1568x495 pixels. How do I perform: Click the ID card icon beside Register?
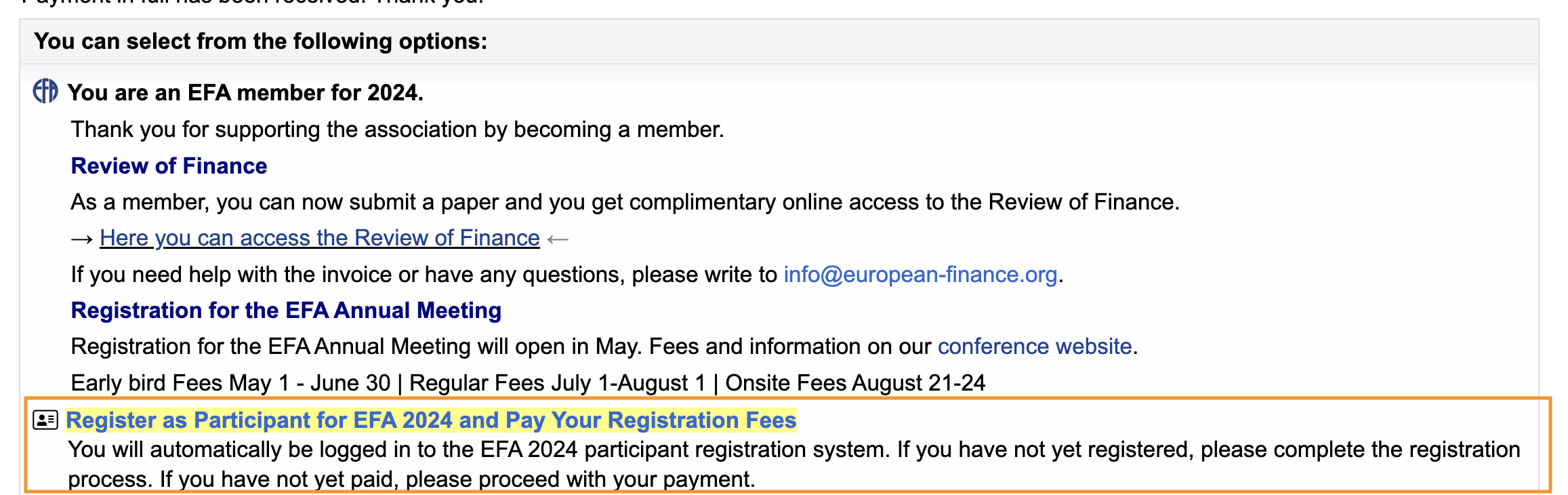pos(45,420)
